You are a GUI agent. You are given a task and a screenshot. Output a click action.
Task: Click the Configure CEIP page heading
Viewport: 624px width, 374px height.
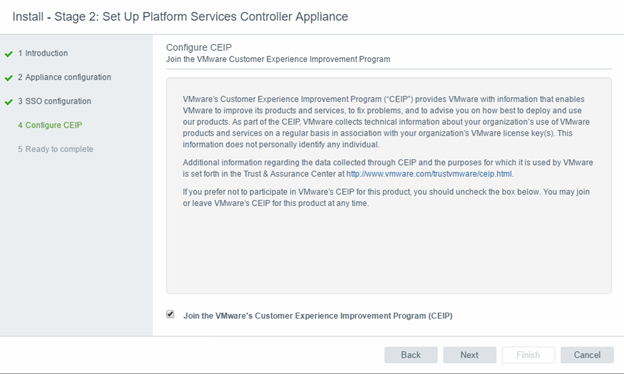point(199,47)
